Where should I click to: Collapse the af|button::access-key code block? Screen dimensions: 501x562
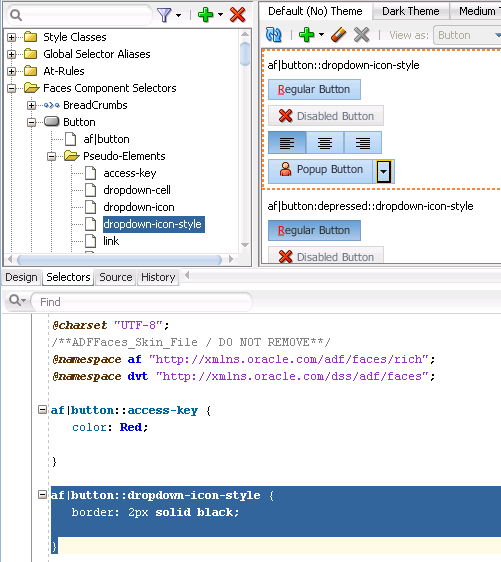(42, 410)
